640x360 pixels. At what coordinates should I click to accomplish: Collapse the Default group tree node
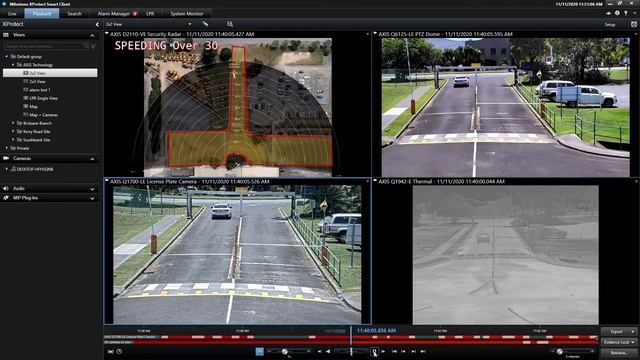[7, 56]
